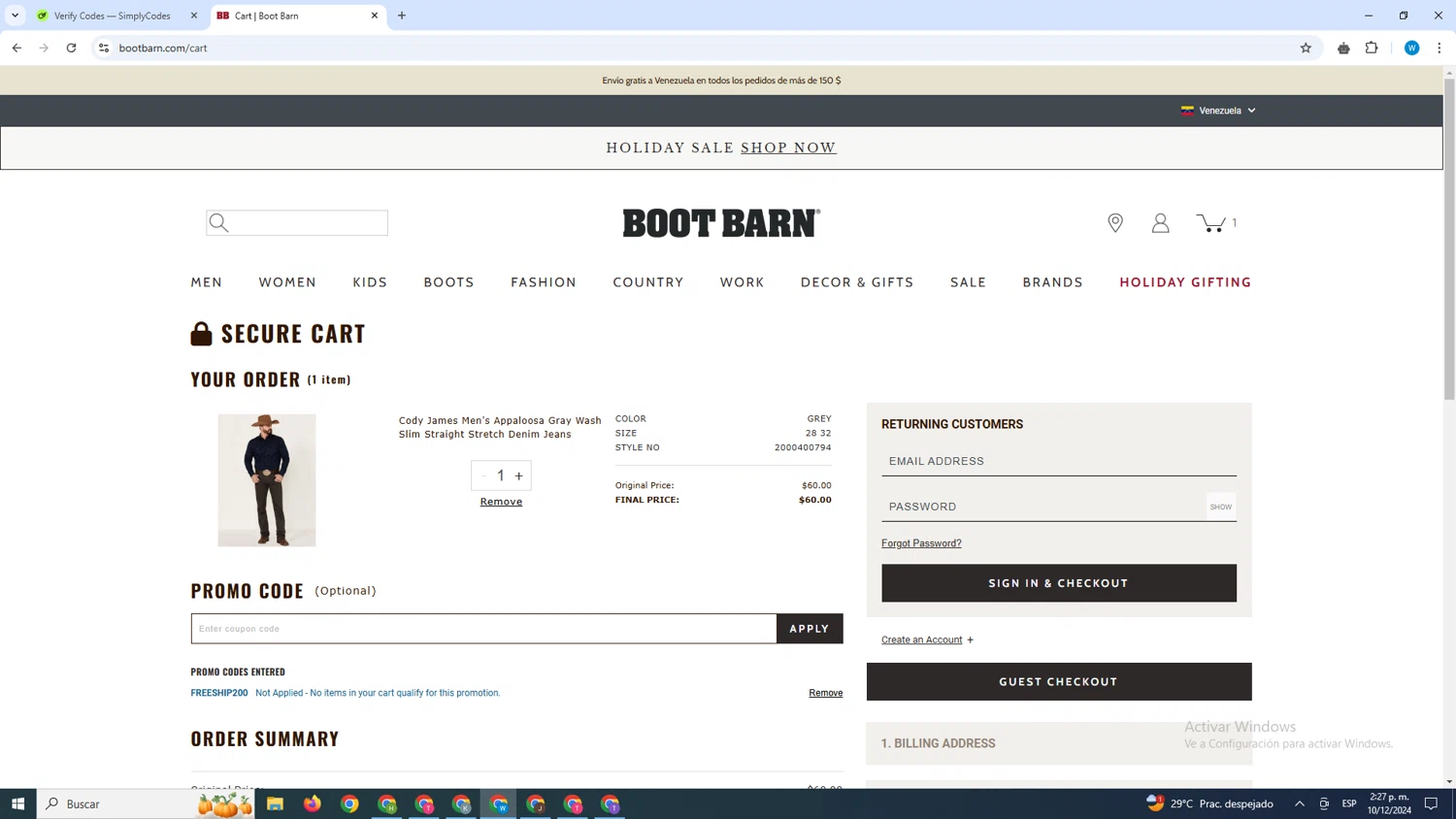Open the shopping cart icon
Viewport: 1456px width, 819px height.
pyautogui.click(x=1211, y=223)
